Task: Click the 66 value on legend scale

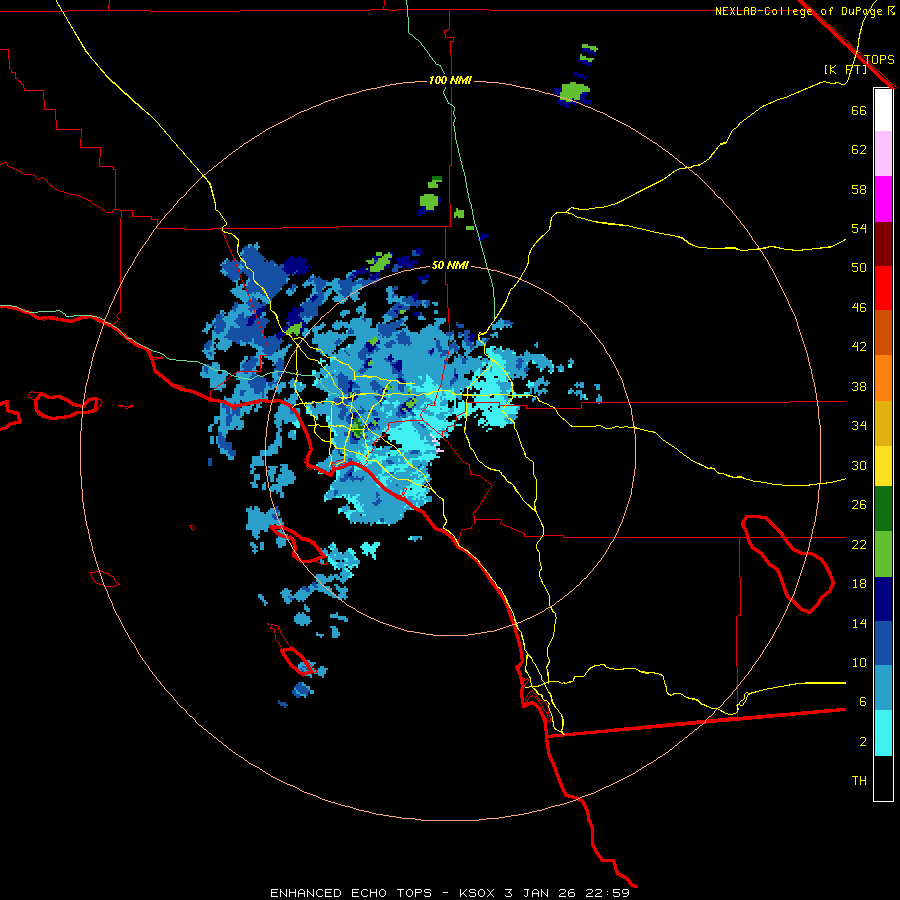Action: click(859, 110)
